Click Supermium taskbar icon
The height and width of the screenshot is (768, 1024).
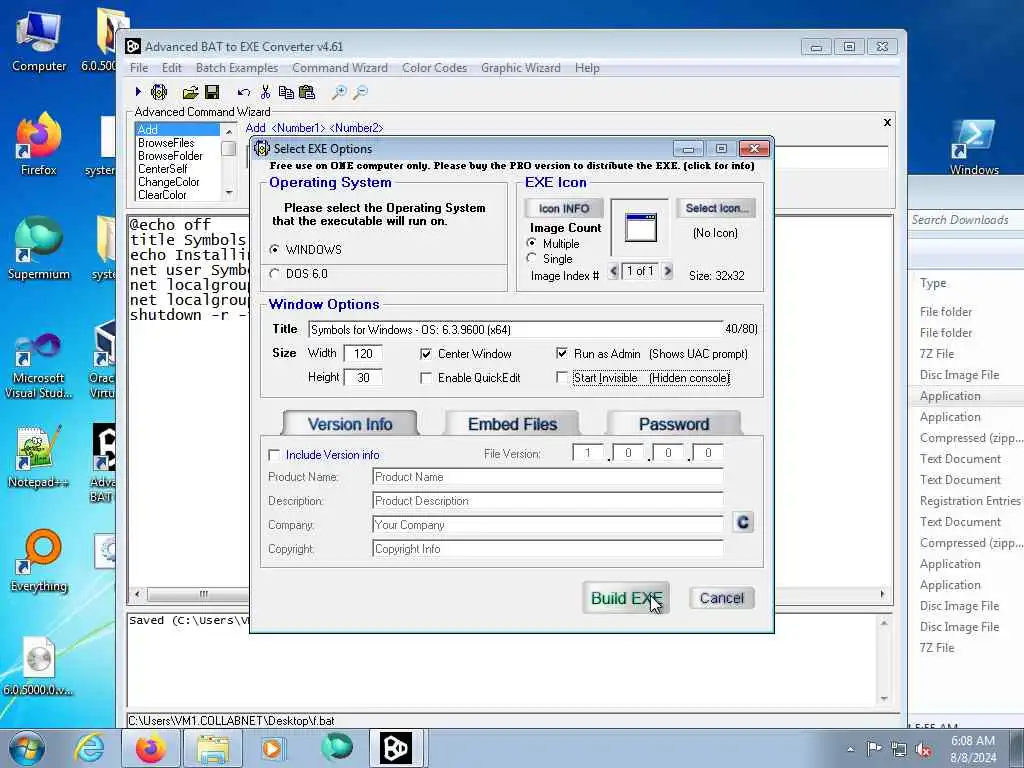[x=336, y=748]
